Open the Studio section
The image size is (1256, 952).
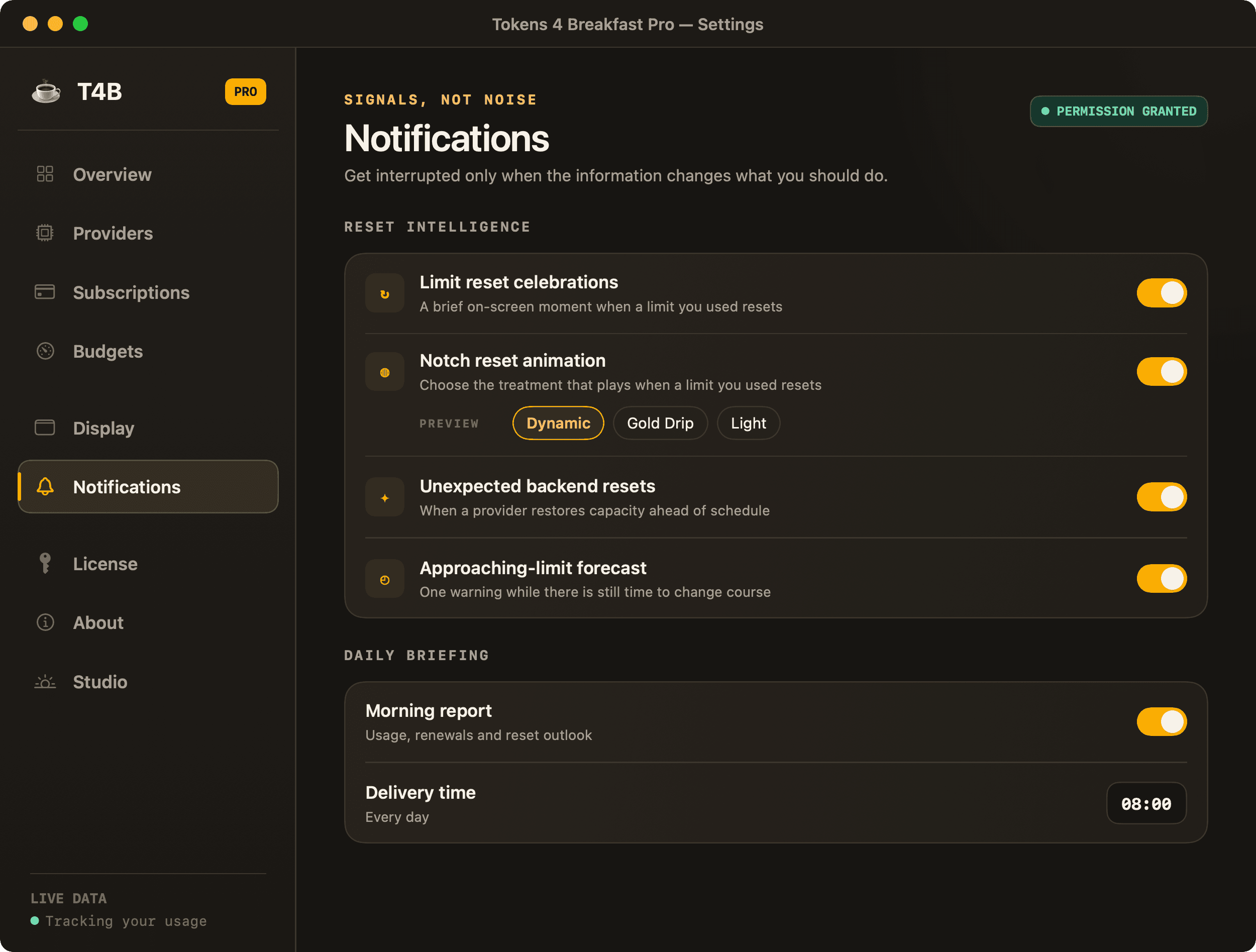[x=148, y=682]
